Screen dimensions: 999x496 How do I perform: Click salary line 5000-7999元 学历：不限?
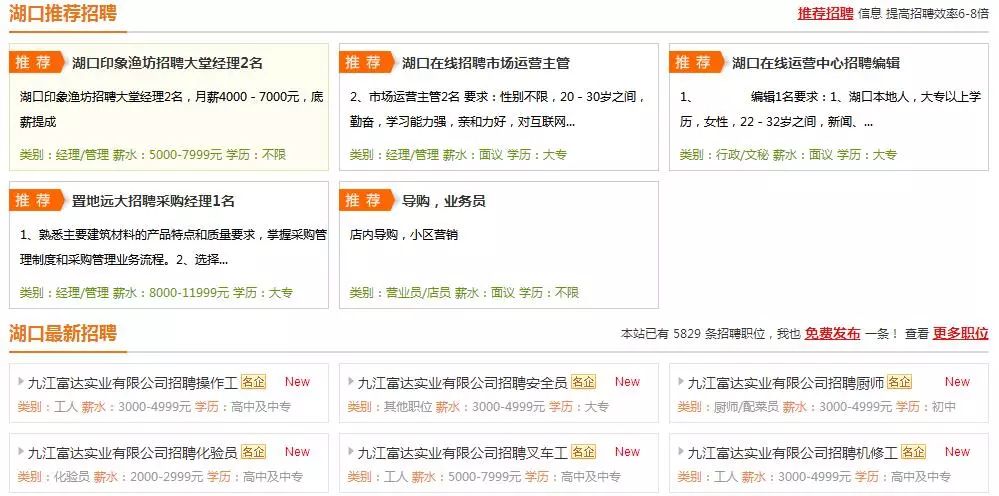point(153,155)
